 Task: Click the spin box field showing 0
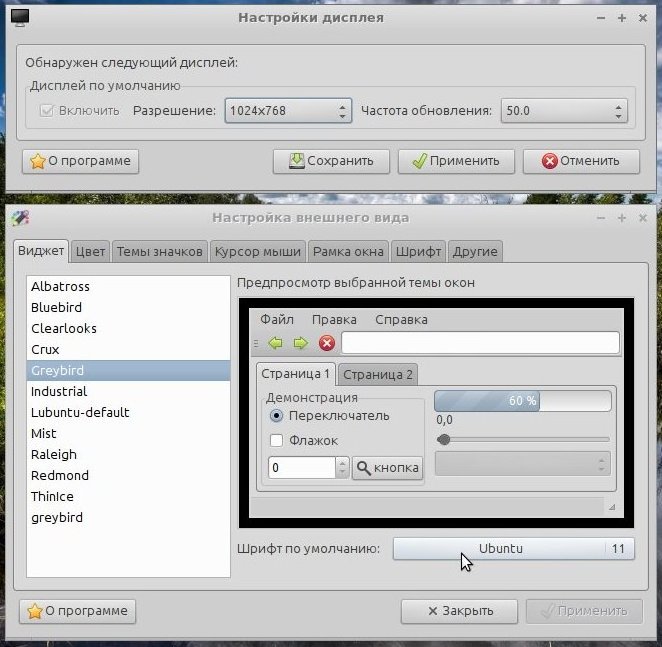coord(302,468)
